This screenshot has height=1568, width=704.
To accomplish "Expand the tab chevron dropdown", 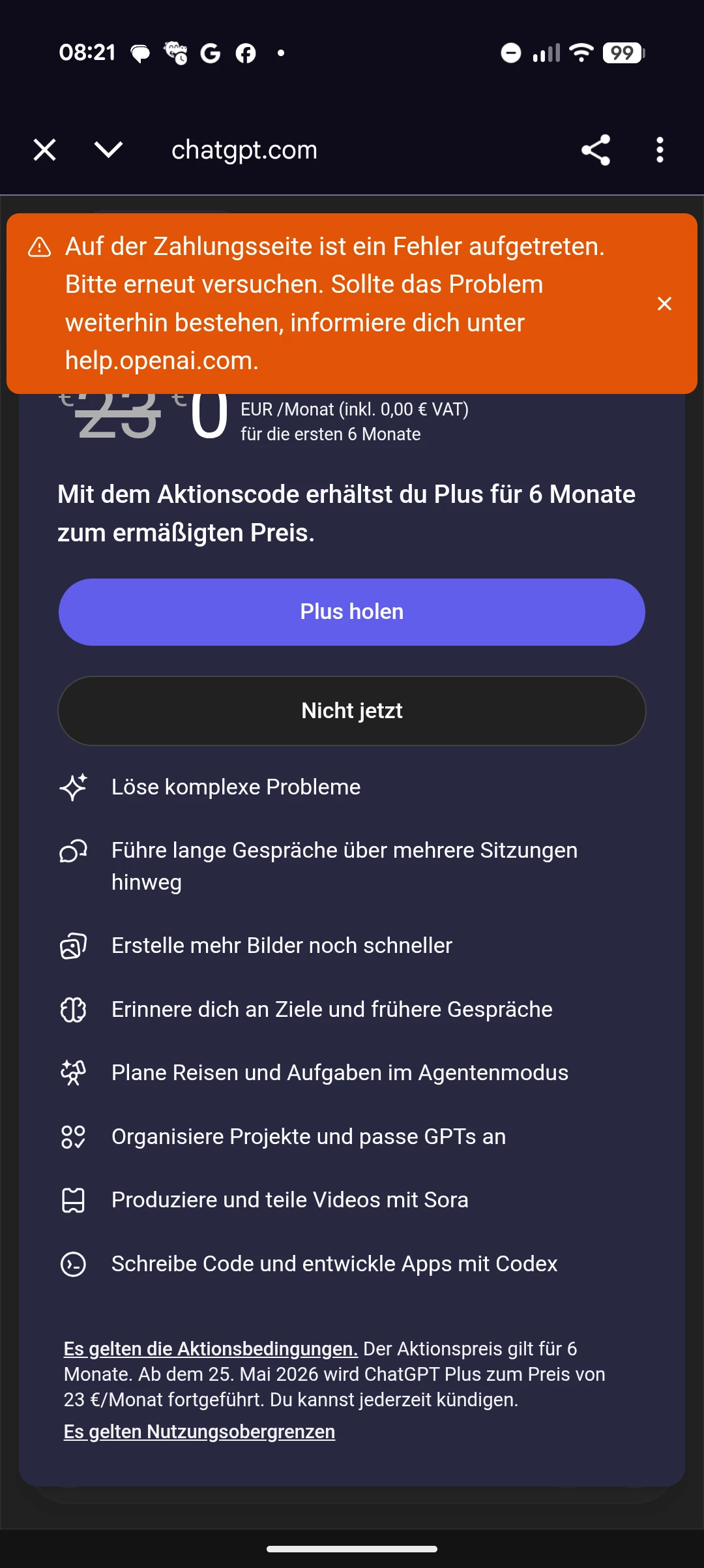I will click(x=108, y=150).
